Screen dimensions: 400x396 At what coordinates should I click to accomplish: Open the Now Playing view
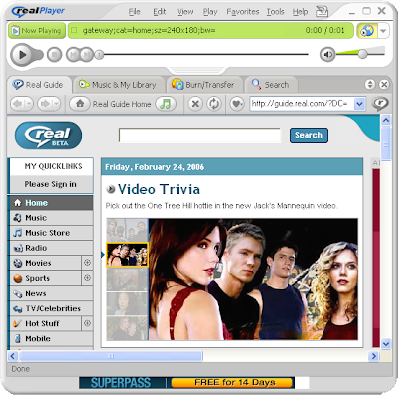tap(37, 31)
